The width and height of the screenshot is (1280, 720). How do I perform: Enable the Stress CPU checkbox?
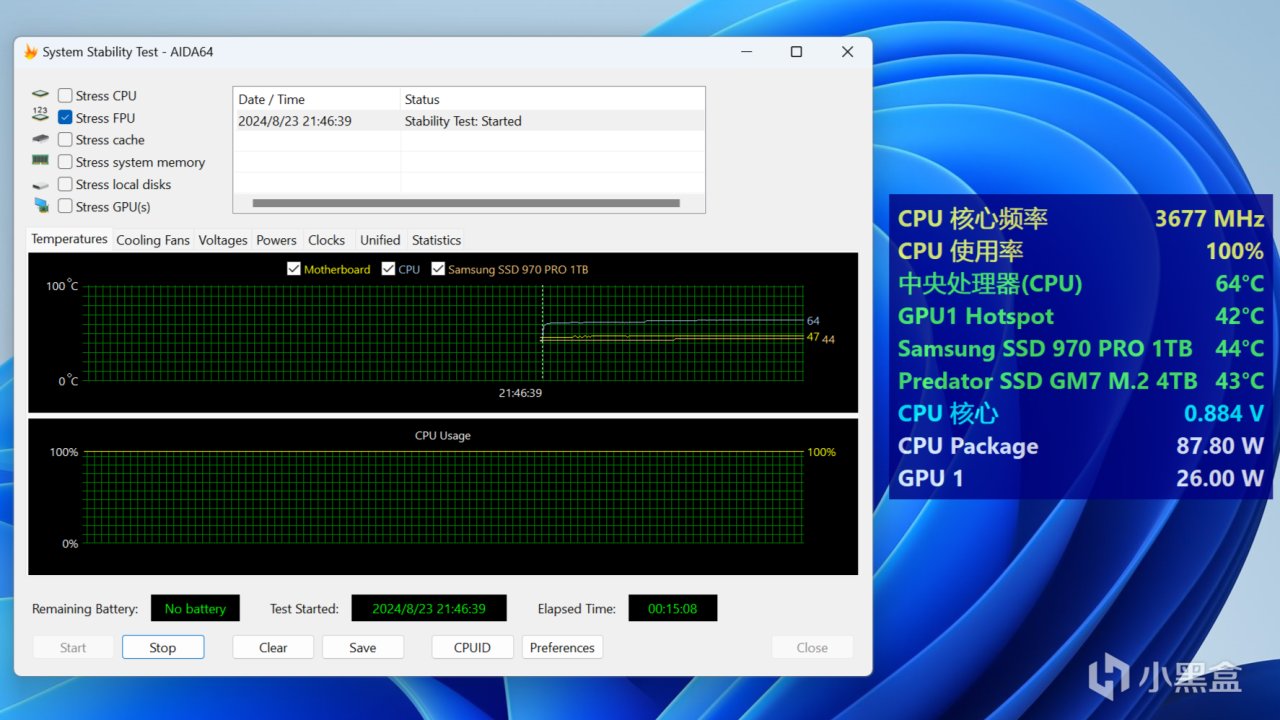click(65, 96)
